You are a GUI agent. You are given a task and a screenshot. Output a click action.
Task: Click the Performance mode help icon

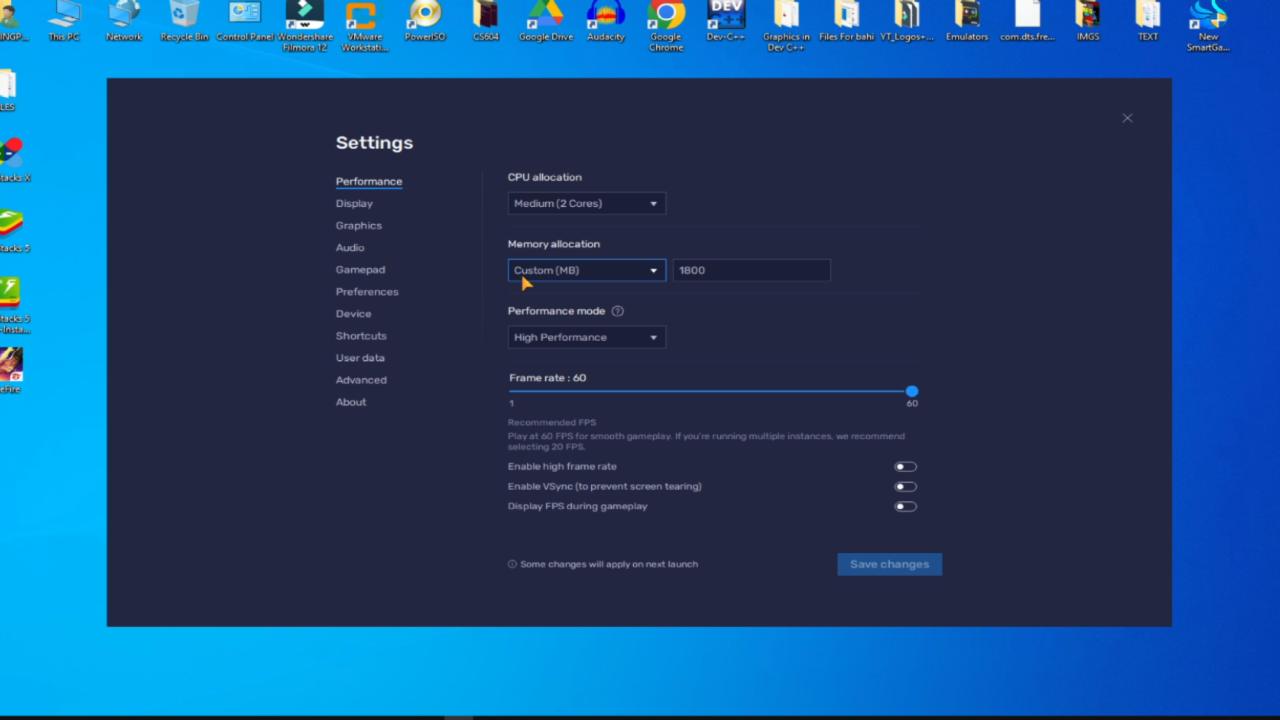[x=617, y=311]
